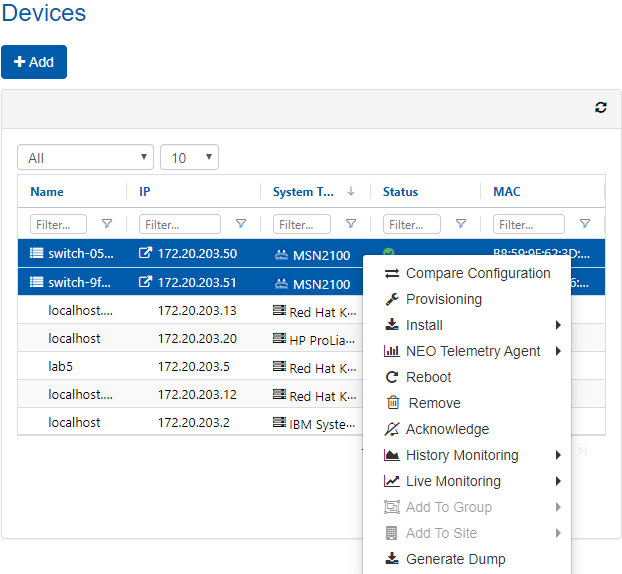The image size is (622, 574).
Task: Click the Add button
Action: pos(34,62)
